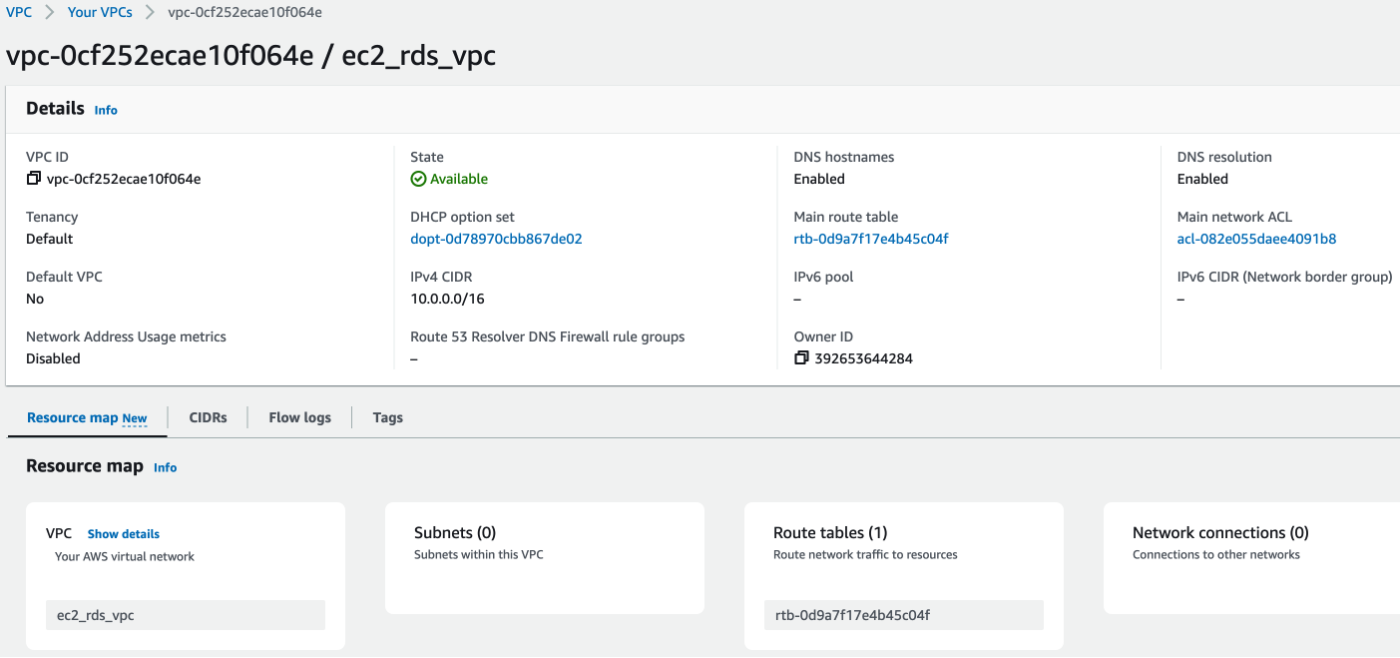This screenshot has height=658, width=1400.
Task: Open Info link beside Resource map heading
Action: coord(165,467)
